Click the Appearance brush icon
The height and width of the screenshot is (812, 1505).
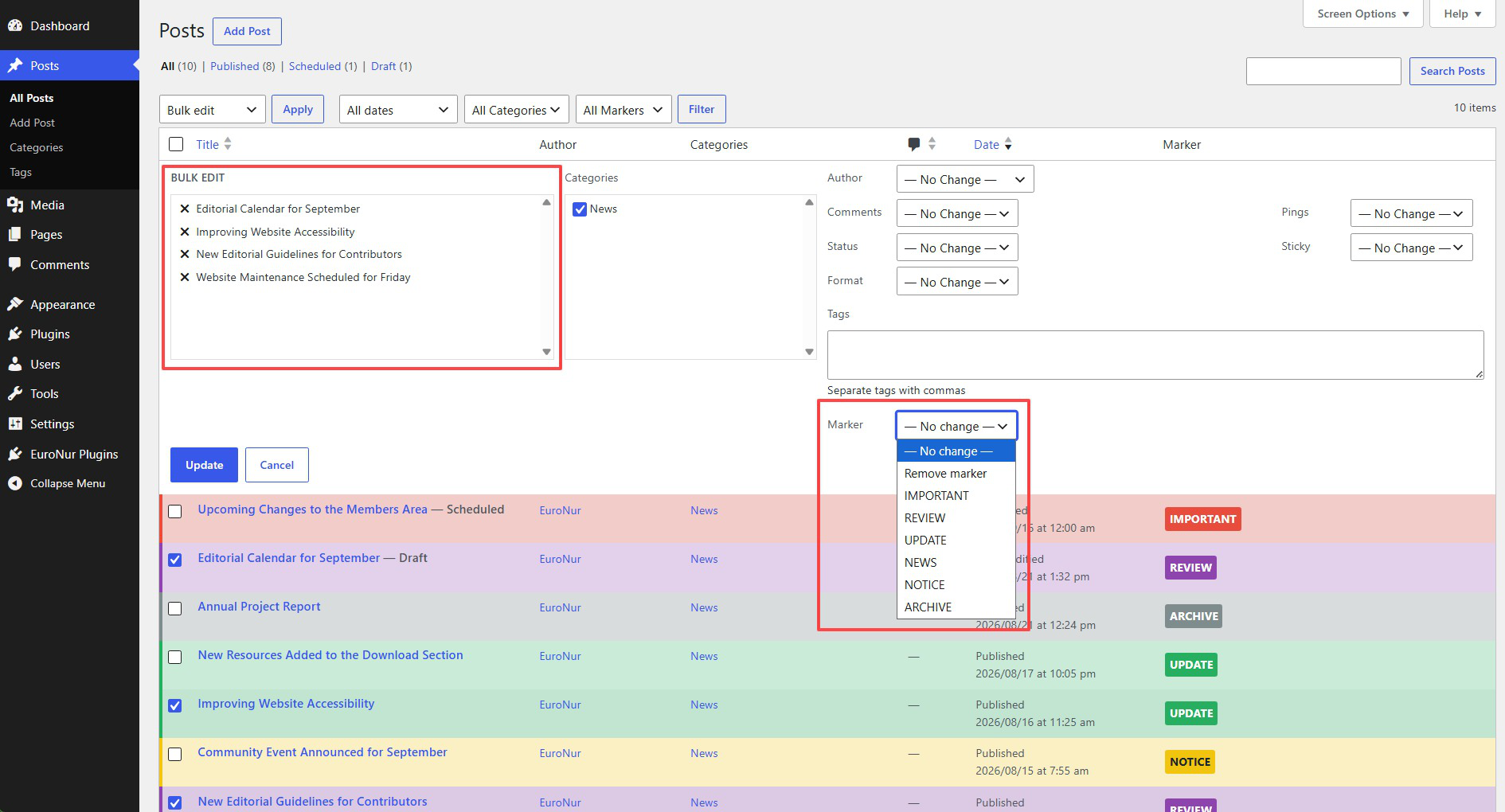coord(15,304)
